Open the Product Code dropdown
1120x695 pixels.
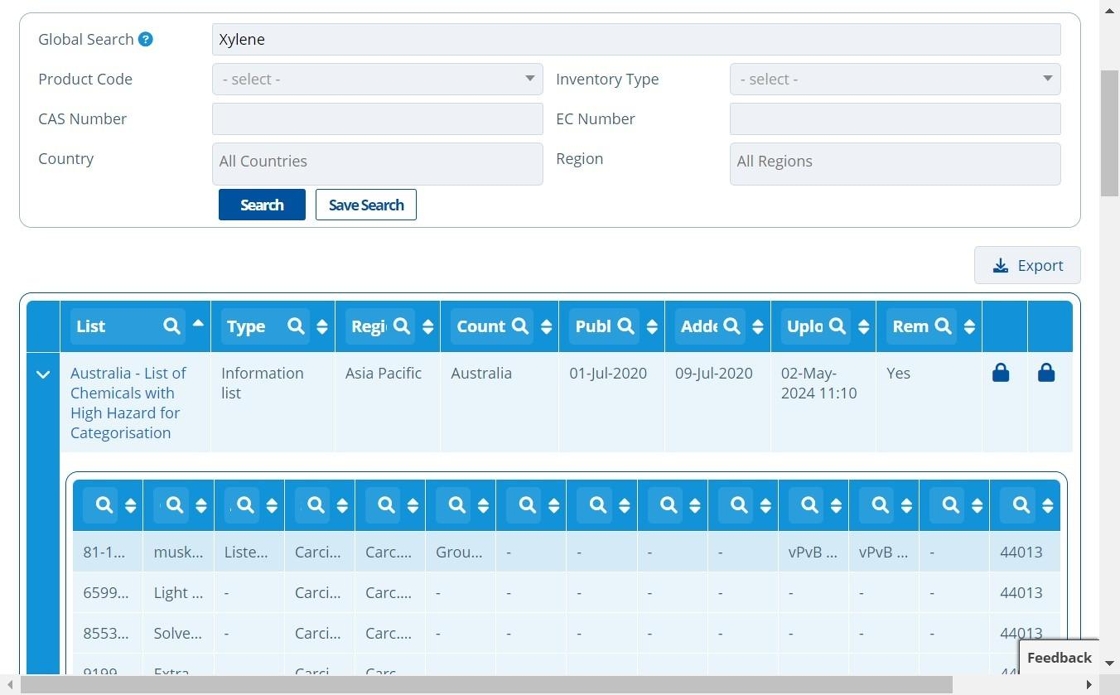click(x=377, y=79)
